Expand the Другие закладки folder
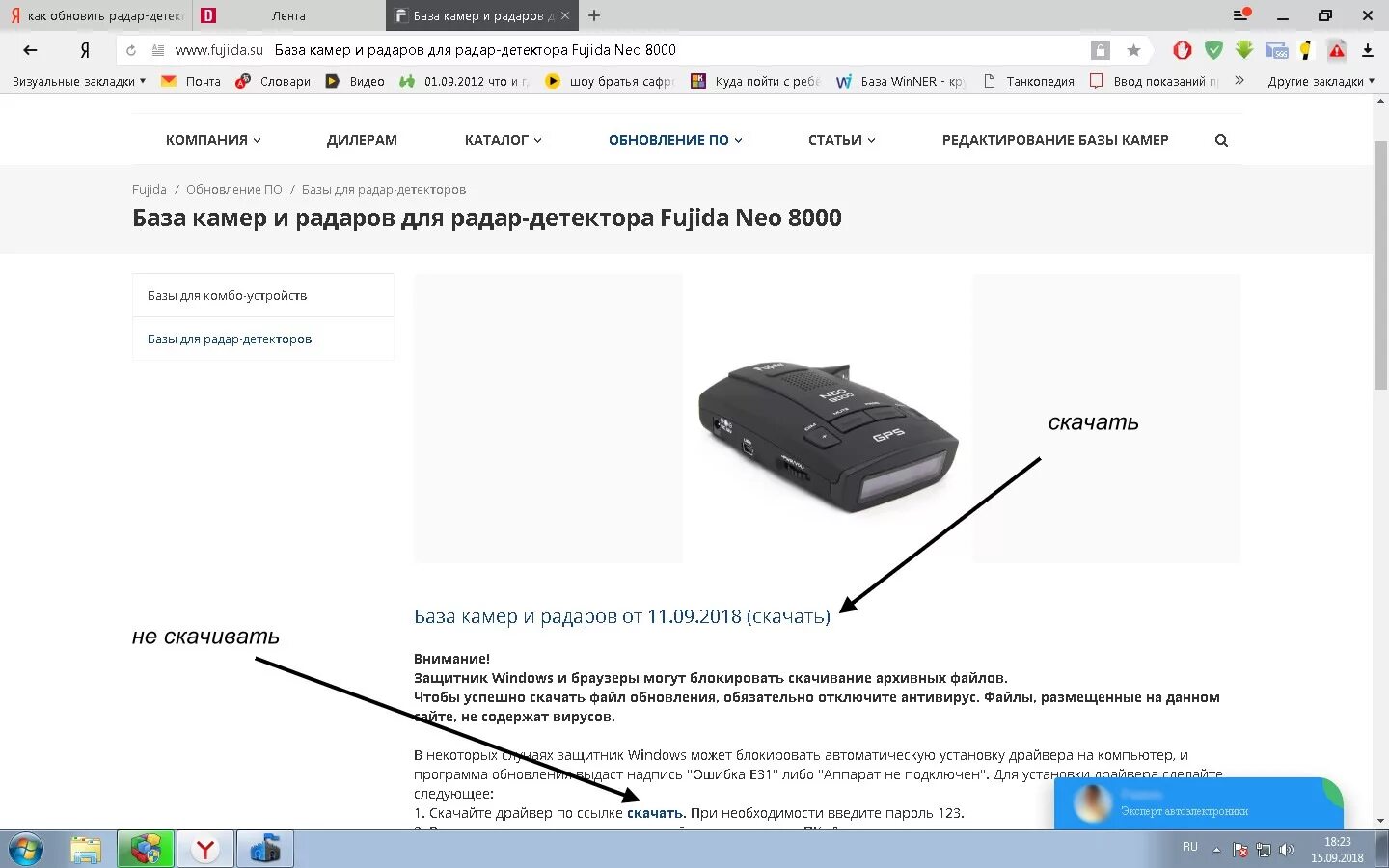This screenshot has height=868, width=1389. coord(1321,81)
